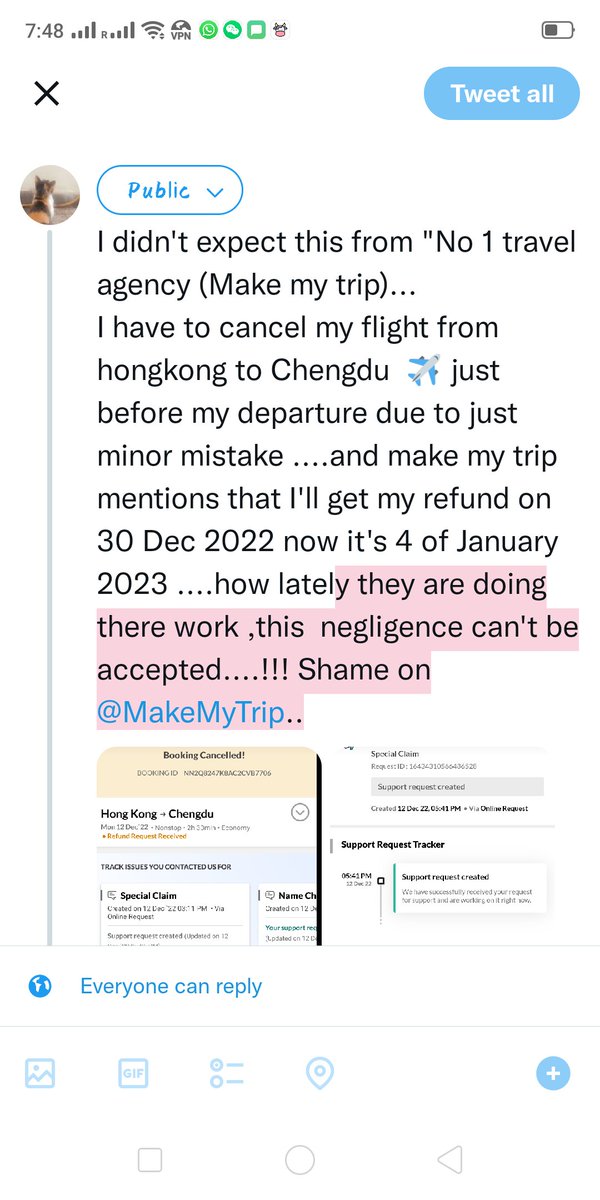Open the GIF picker icon
The image size is (600, 1200).
[x=133, y=1074]
